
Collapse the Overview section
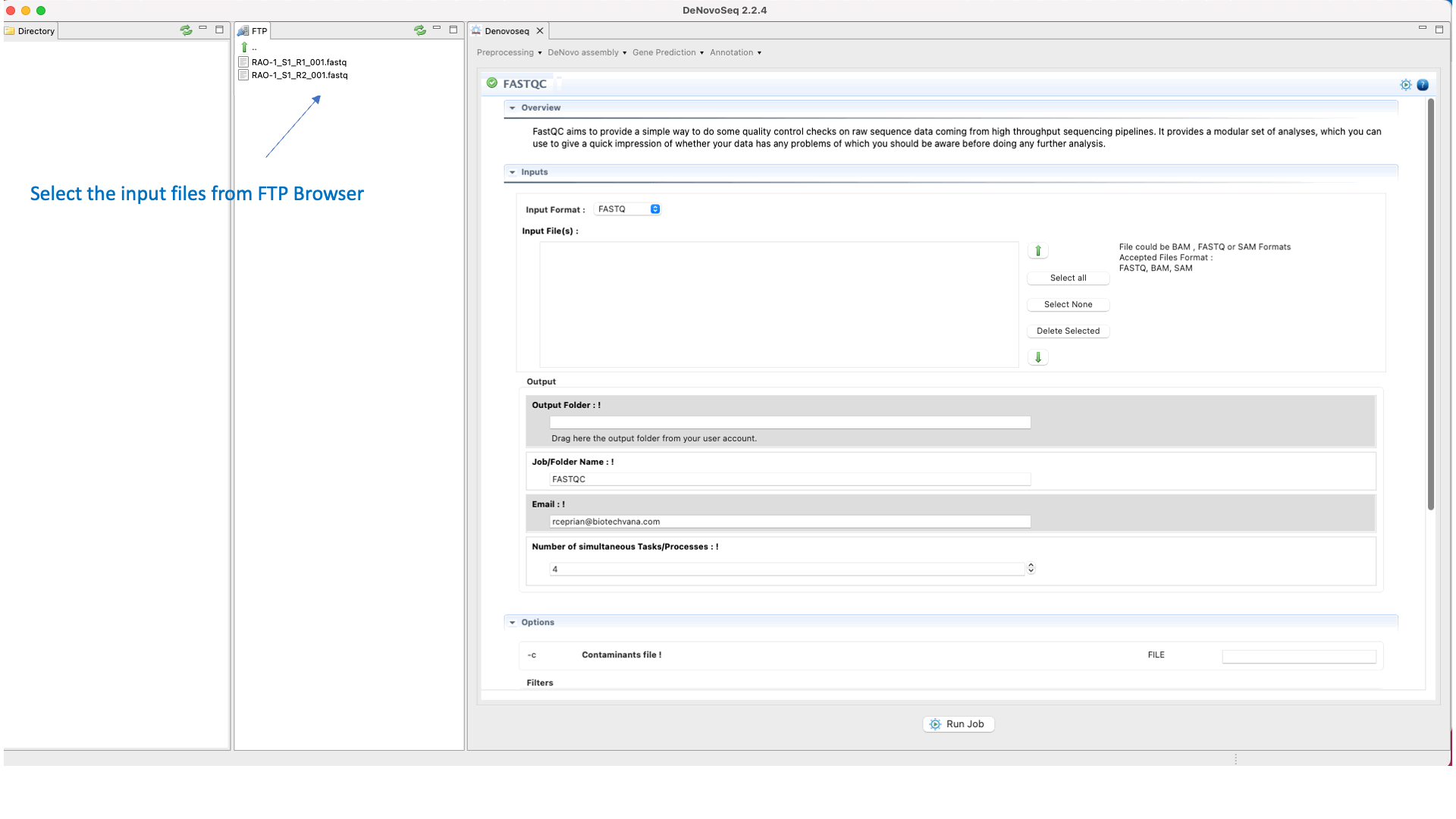(x=513, y=108)
